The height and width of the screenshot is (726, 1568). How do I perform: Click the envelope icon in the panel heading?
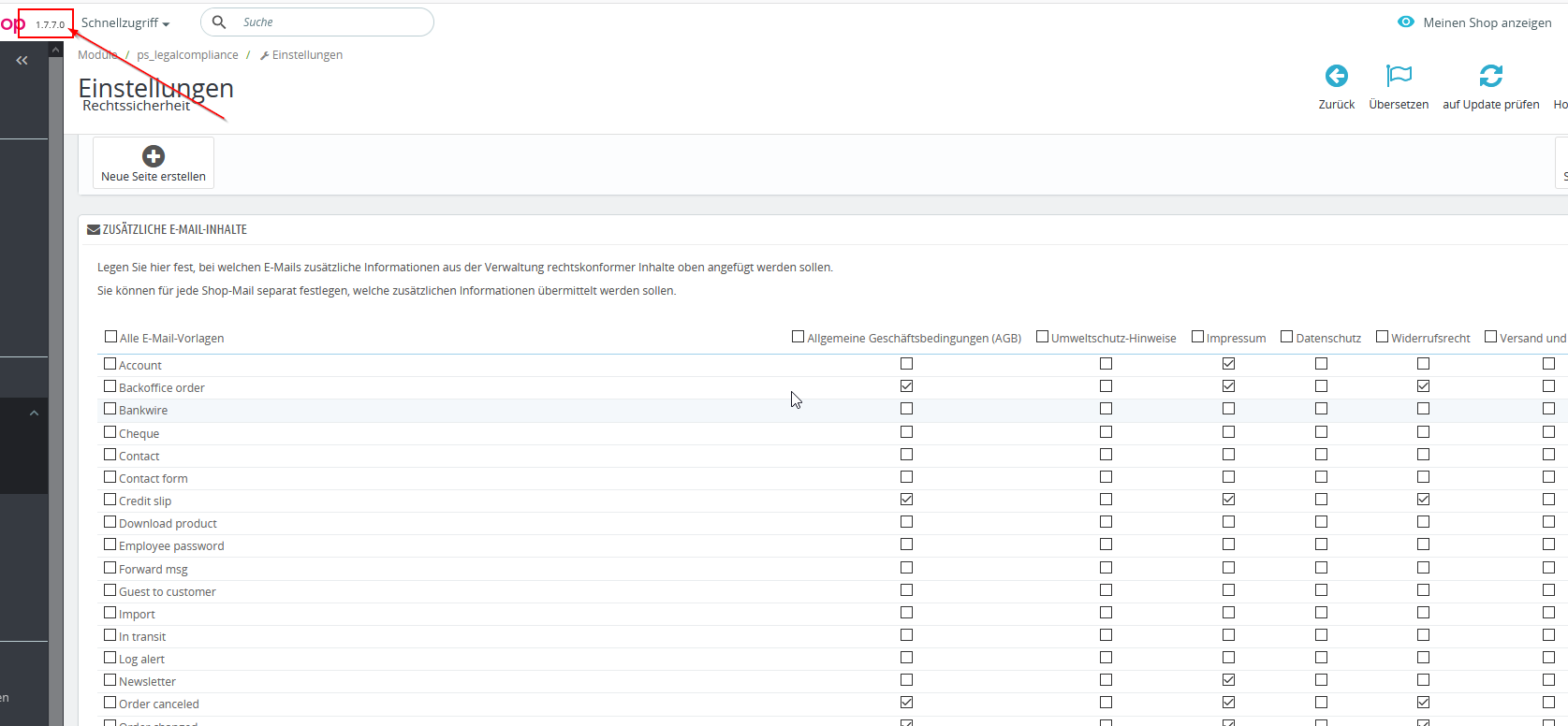94,229
